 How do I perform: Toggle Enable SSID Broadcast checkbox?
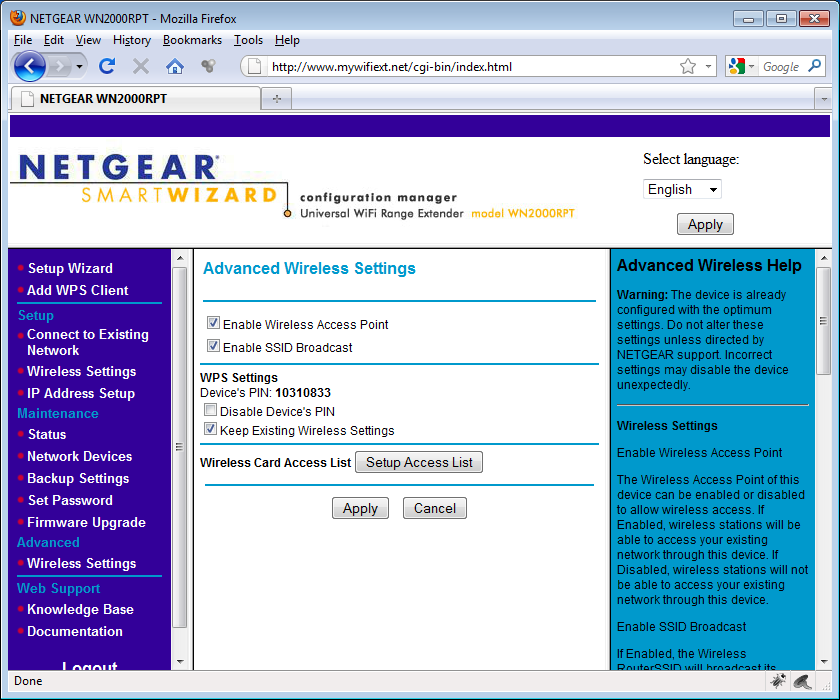(x=213, y=345)
